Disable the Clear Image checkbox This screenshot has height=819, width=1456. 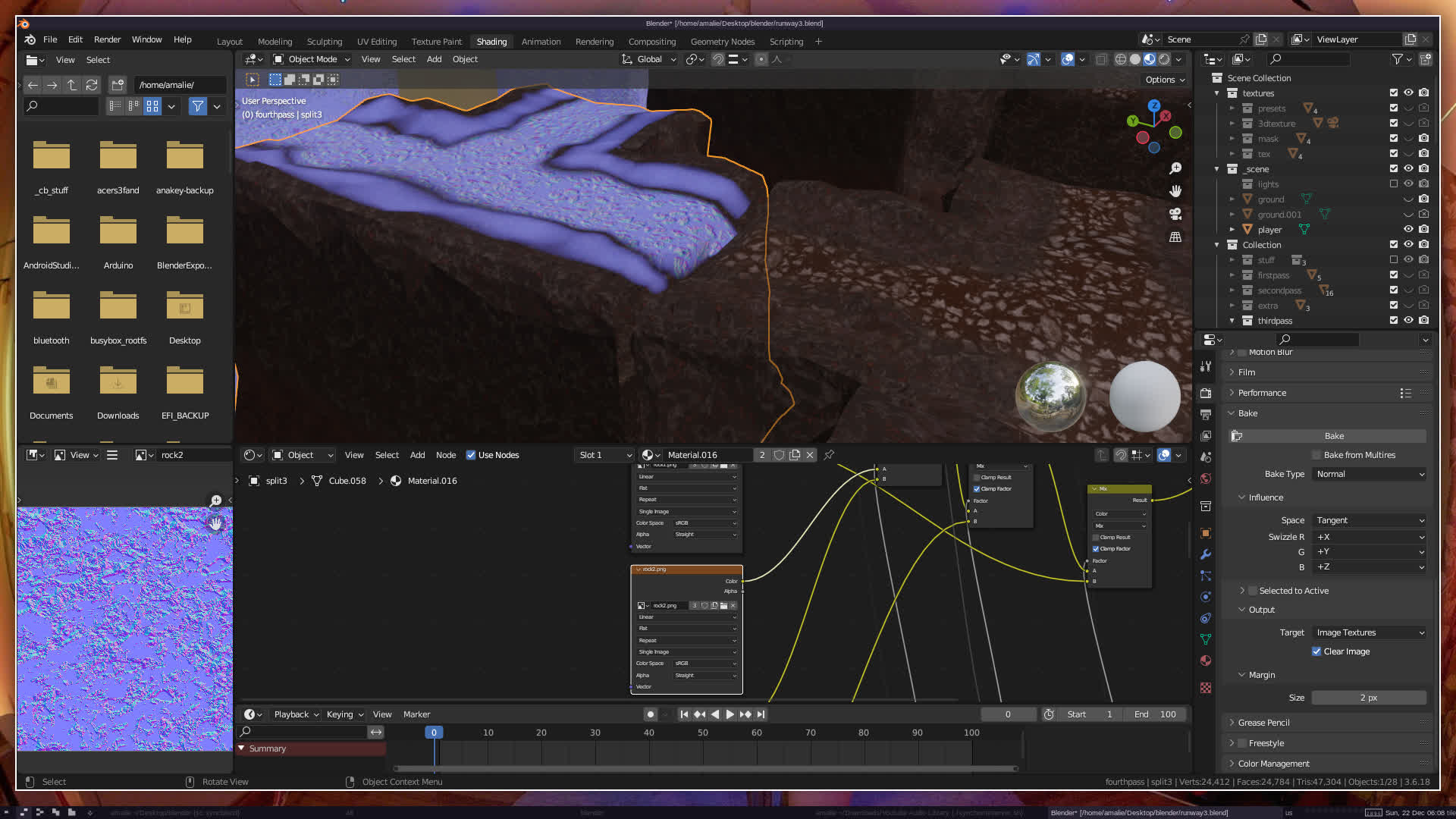[x=1316, y=651]
